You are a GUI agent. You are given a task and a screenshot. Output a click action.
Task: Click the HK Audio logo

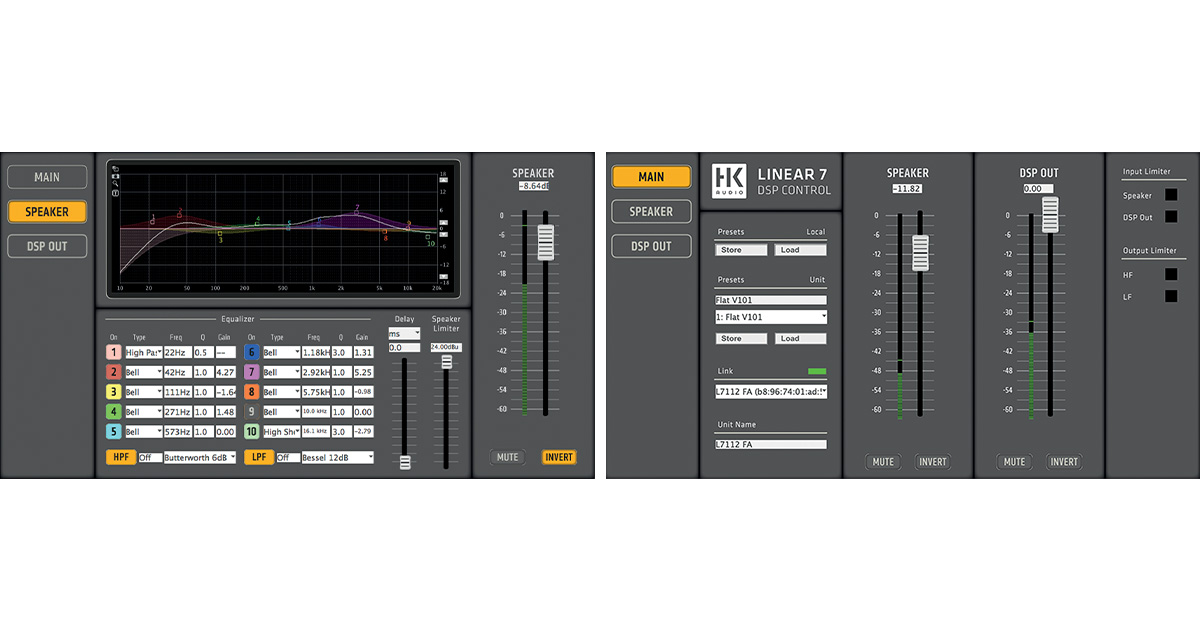729,181
